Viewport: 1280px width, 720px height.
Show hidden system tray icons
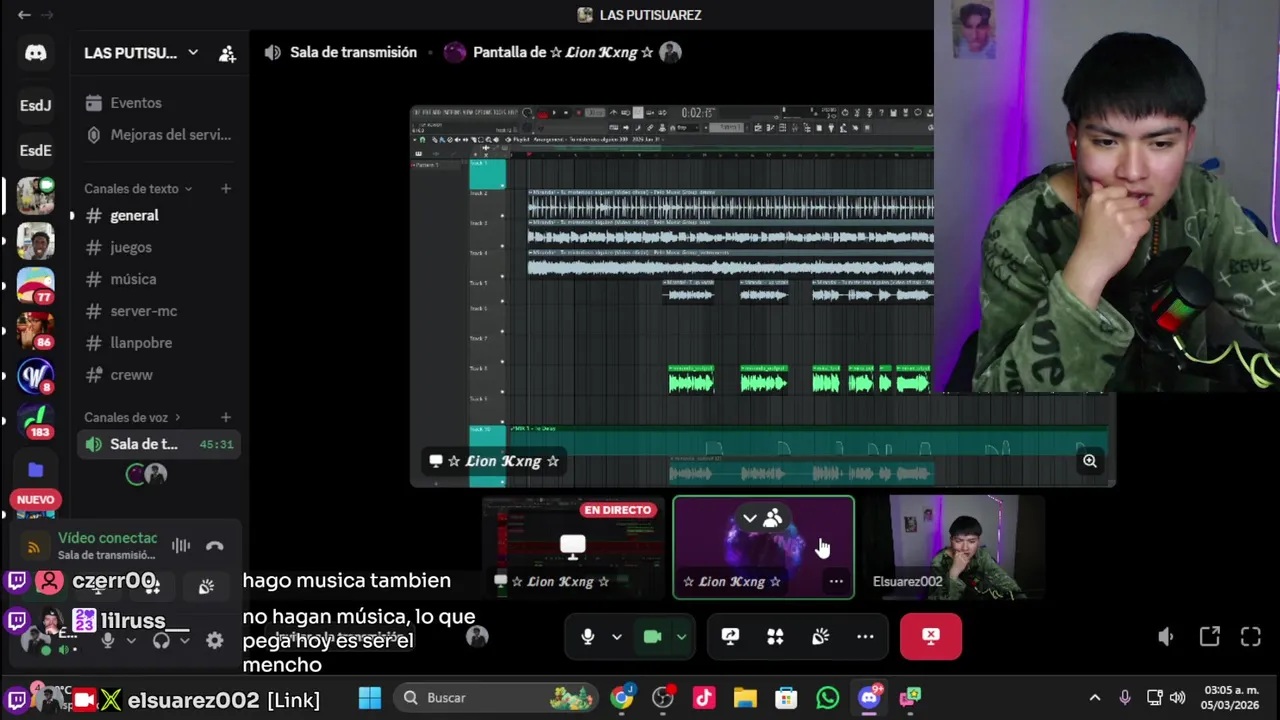pos(1095,698)
